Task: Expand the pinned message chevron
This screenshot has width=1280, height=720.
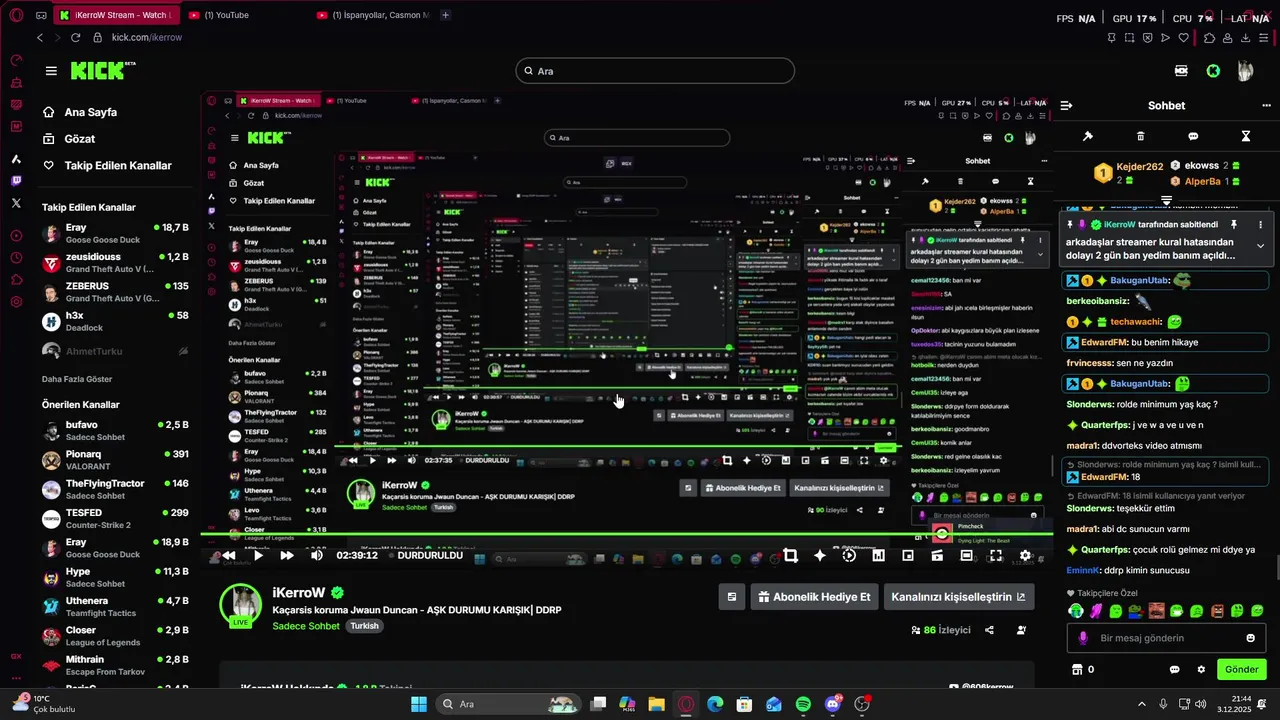Action: pos(1260,246)
